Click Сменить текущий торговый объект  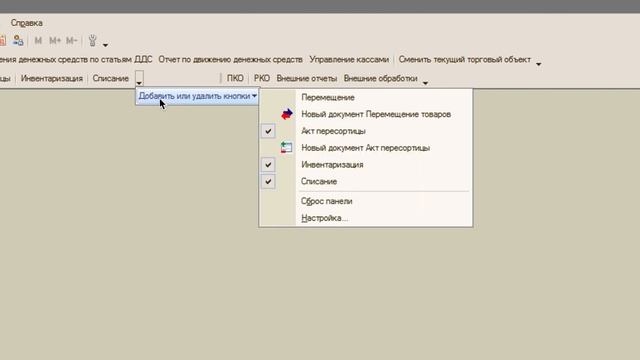pos(464,60)
